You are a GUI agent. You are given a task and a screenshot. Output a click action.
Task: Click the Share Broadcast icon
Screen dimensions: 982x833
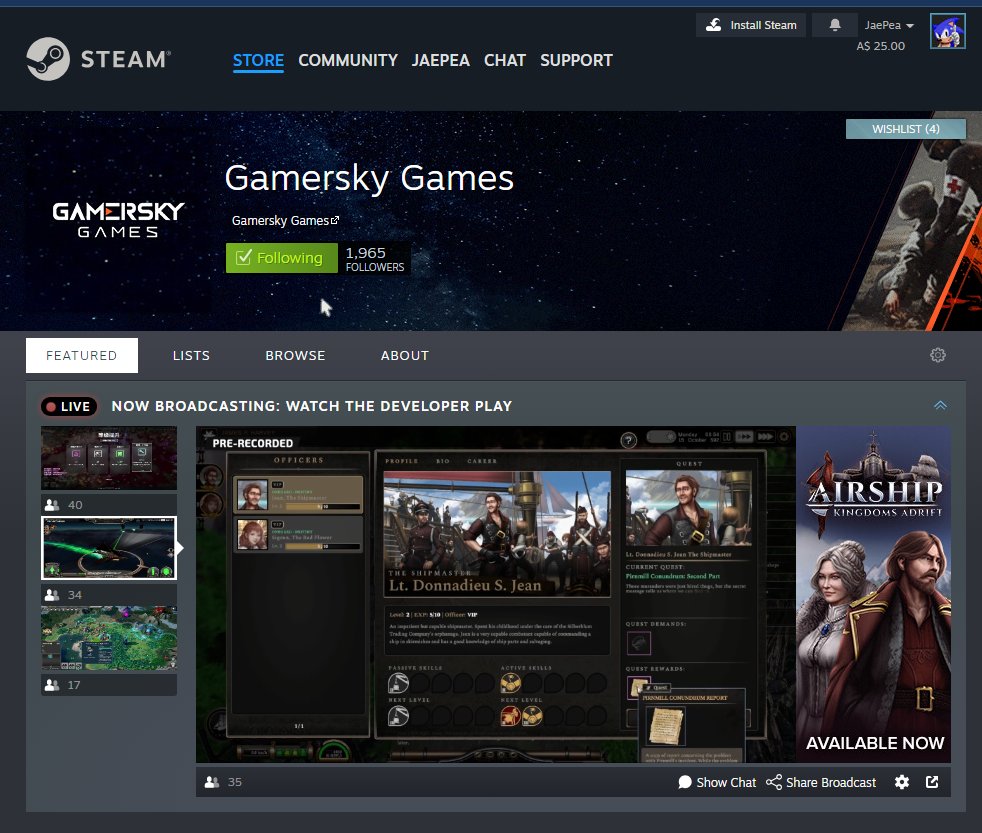774,782
